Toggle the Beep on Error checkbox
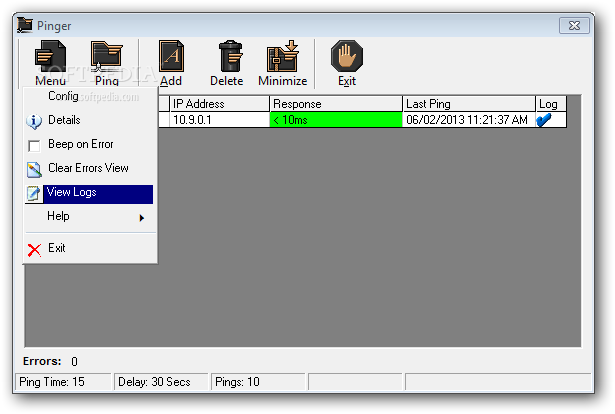The image size is (615, 414). [x=34, y=146]
